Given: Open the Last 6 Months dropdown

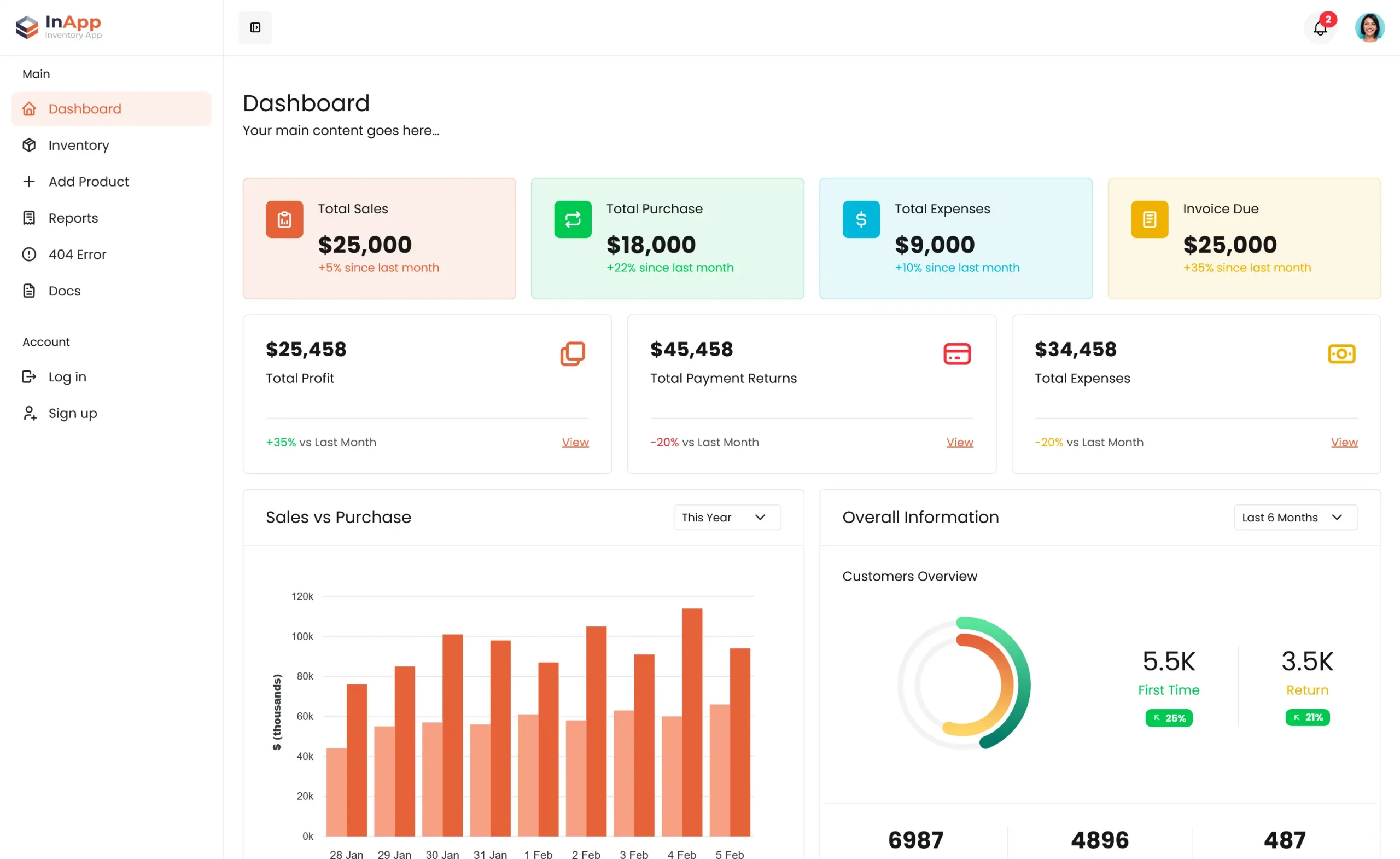Looking at the screenshot, I should pyautogui.click(x=1295, y=516).
